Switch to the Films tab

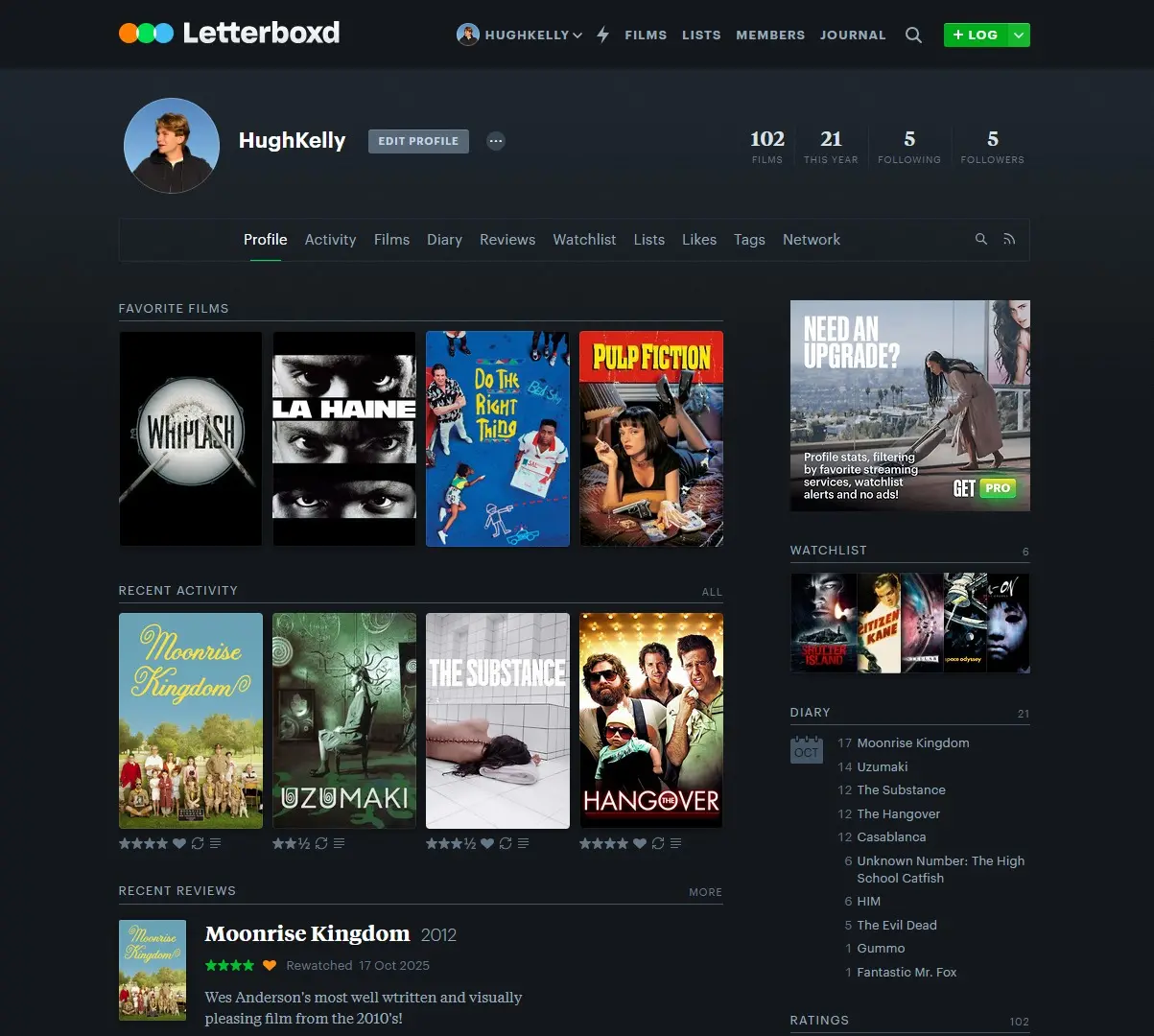391,240
